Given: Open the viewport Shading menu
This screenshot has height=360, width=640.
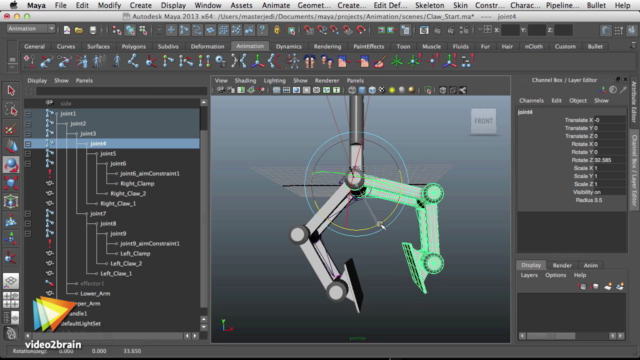Looking at the screenshot, I should click(245, 80).
